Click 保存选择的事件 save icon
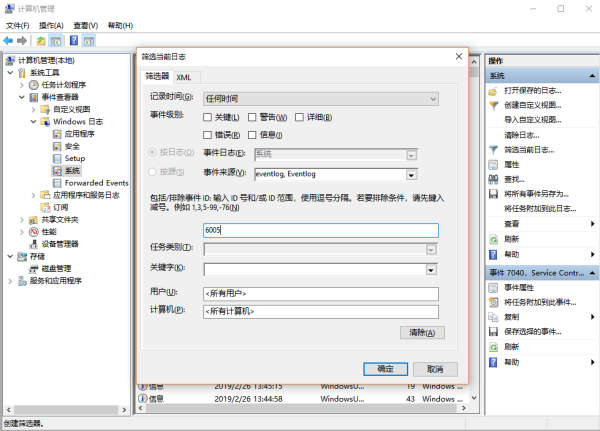 (x=493, y=332)
